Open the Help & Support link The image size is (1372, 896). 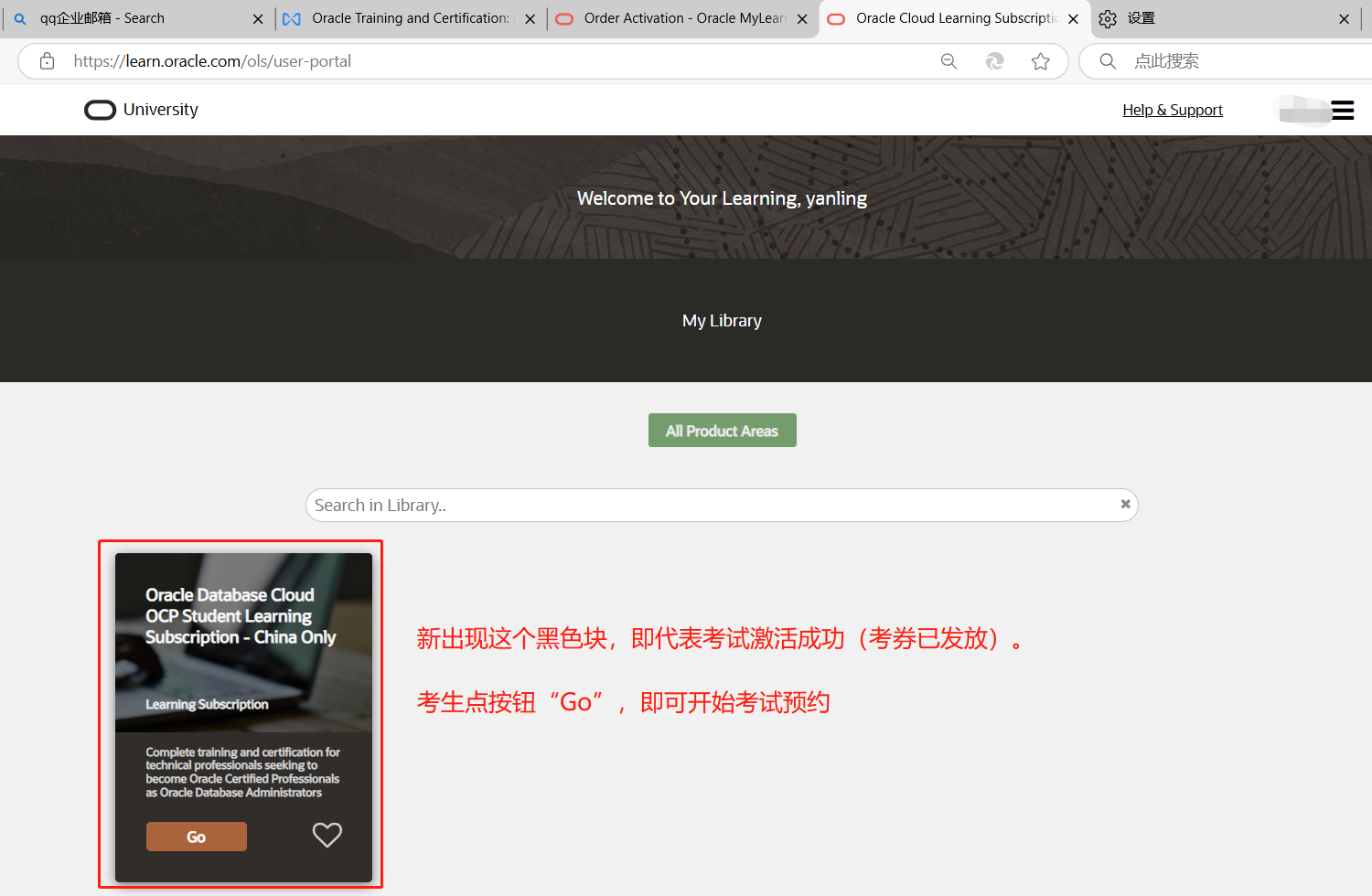coord(1173,110)
